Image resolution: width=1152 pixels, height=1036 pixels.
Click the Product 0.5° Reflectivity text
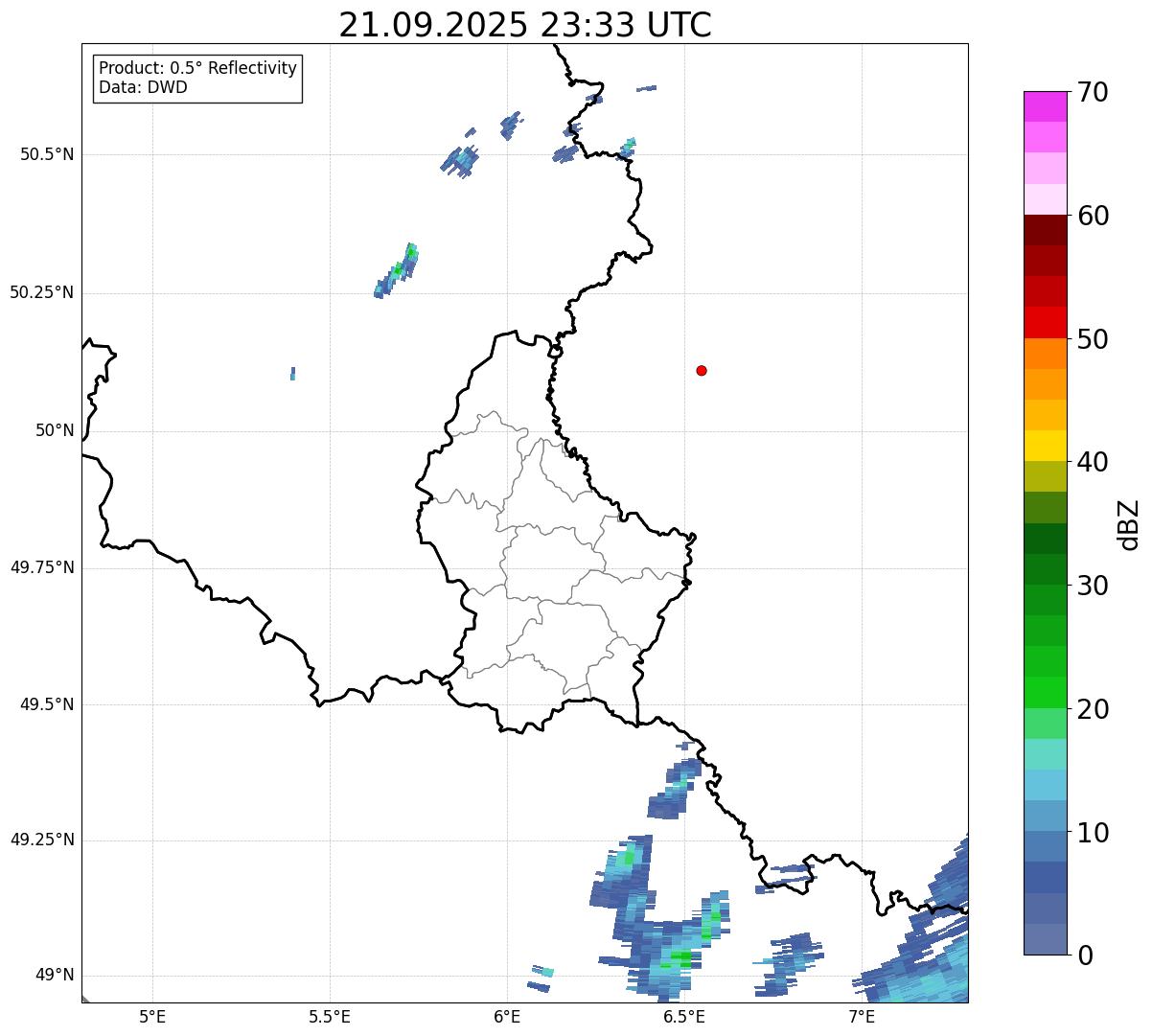coord(197,69)
